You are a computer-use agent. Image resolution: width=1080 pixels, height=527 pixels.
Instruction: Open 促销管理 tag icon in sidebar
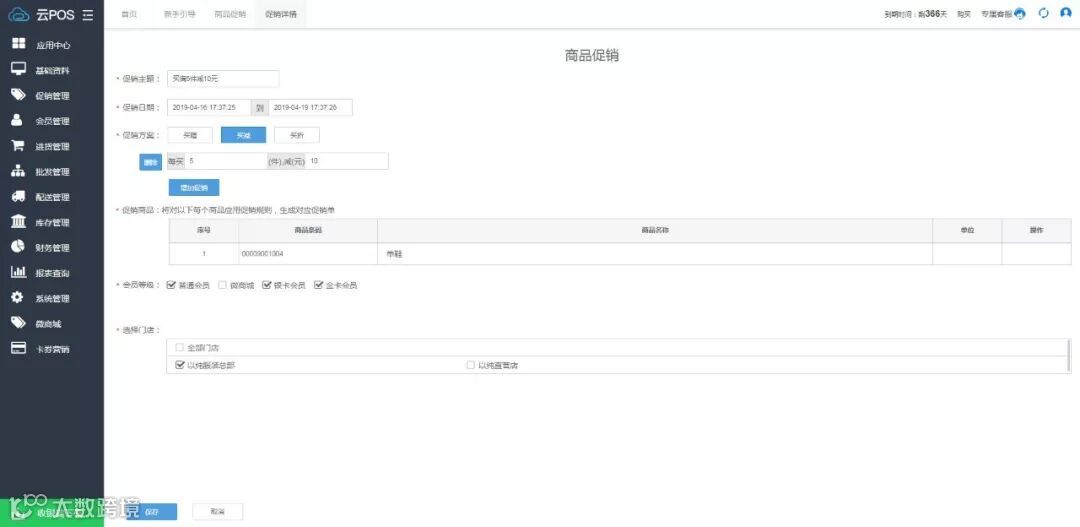click(x=19, y=94)
